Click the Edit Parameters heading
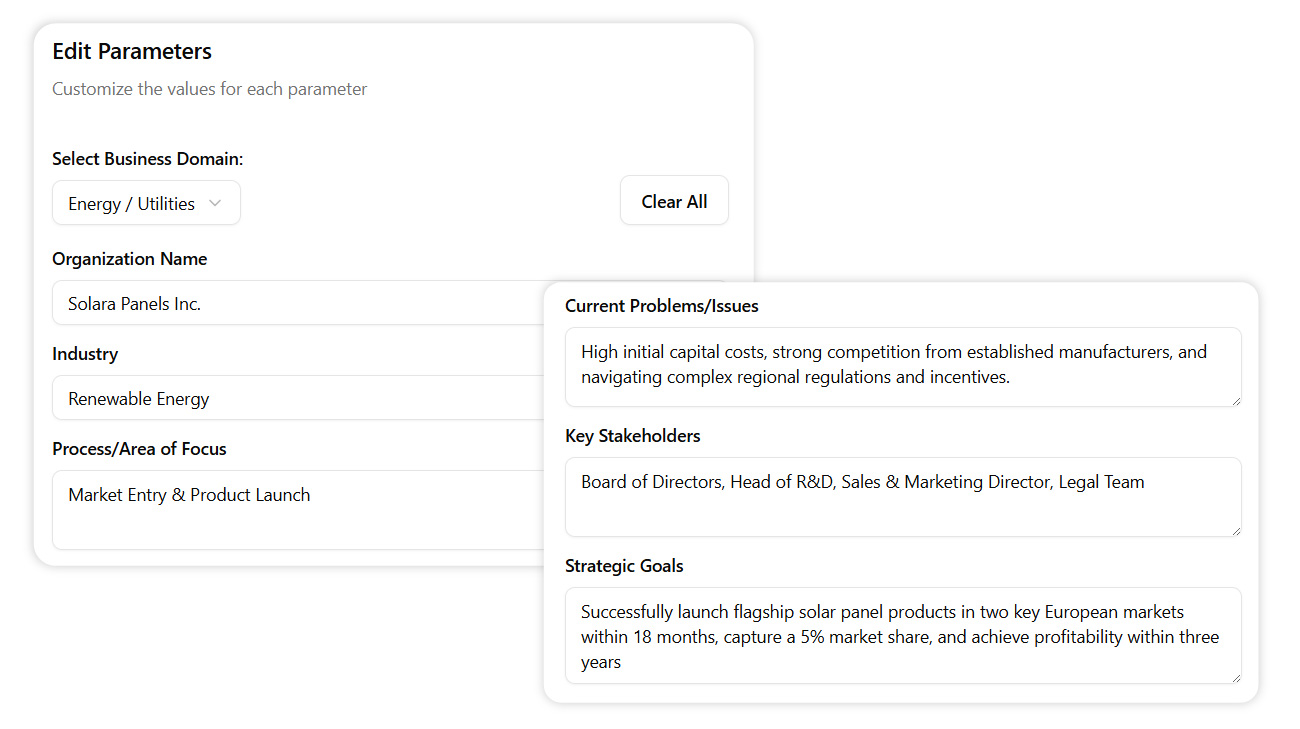The image size is (1300, 729). pos(132,51)
